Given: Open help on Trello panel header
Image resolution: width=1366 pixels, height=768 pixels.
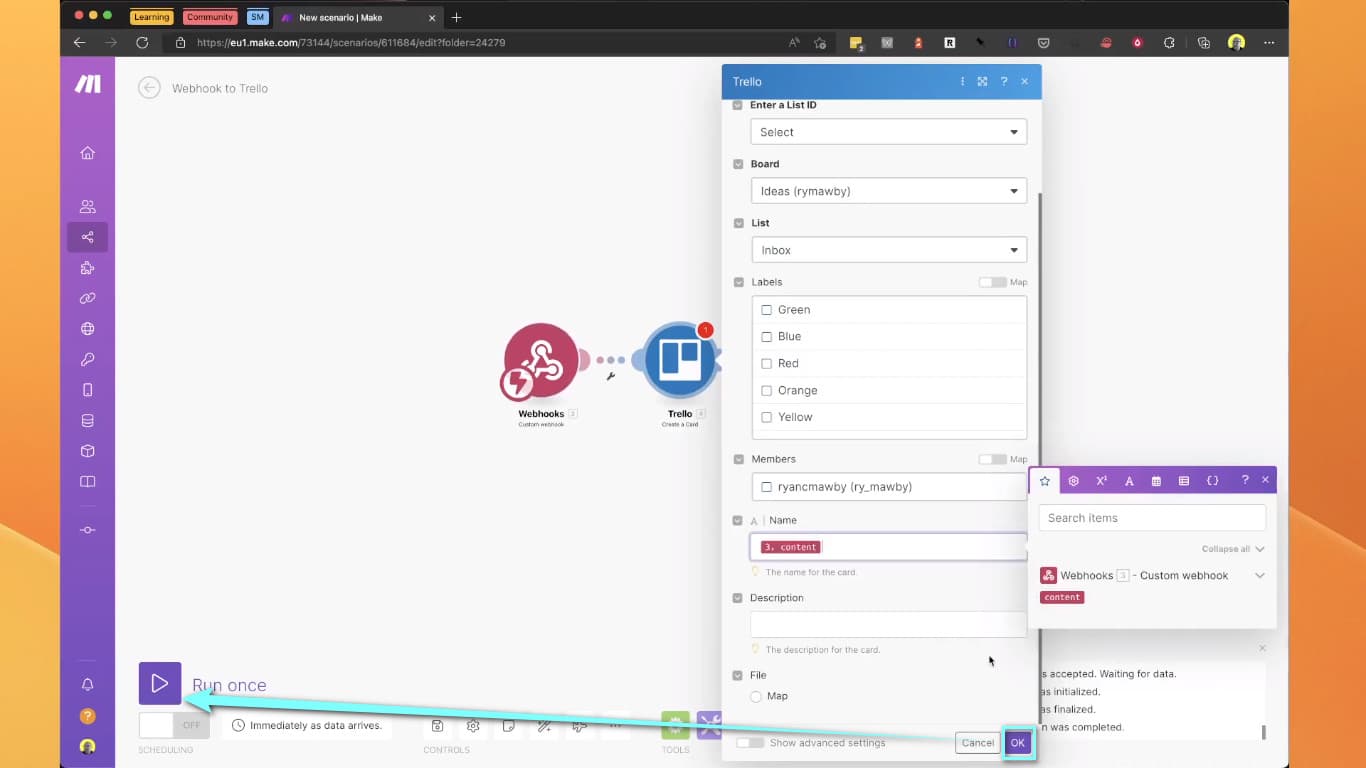Looking at the screenshot, I should pos(1004,82).
